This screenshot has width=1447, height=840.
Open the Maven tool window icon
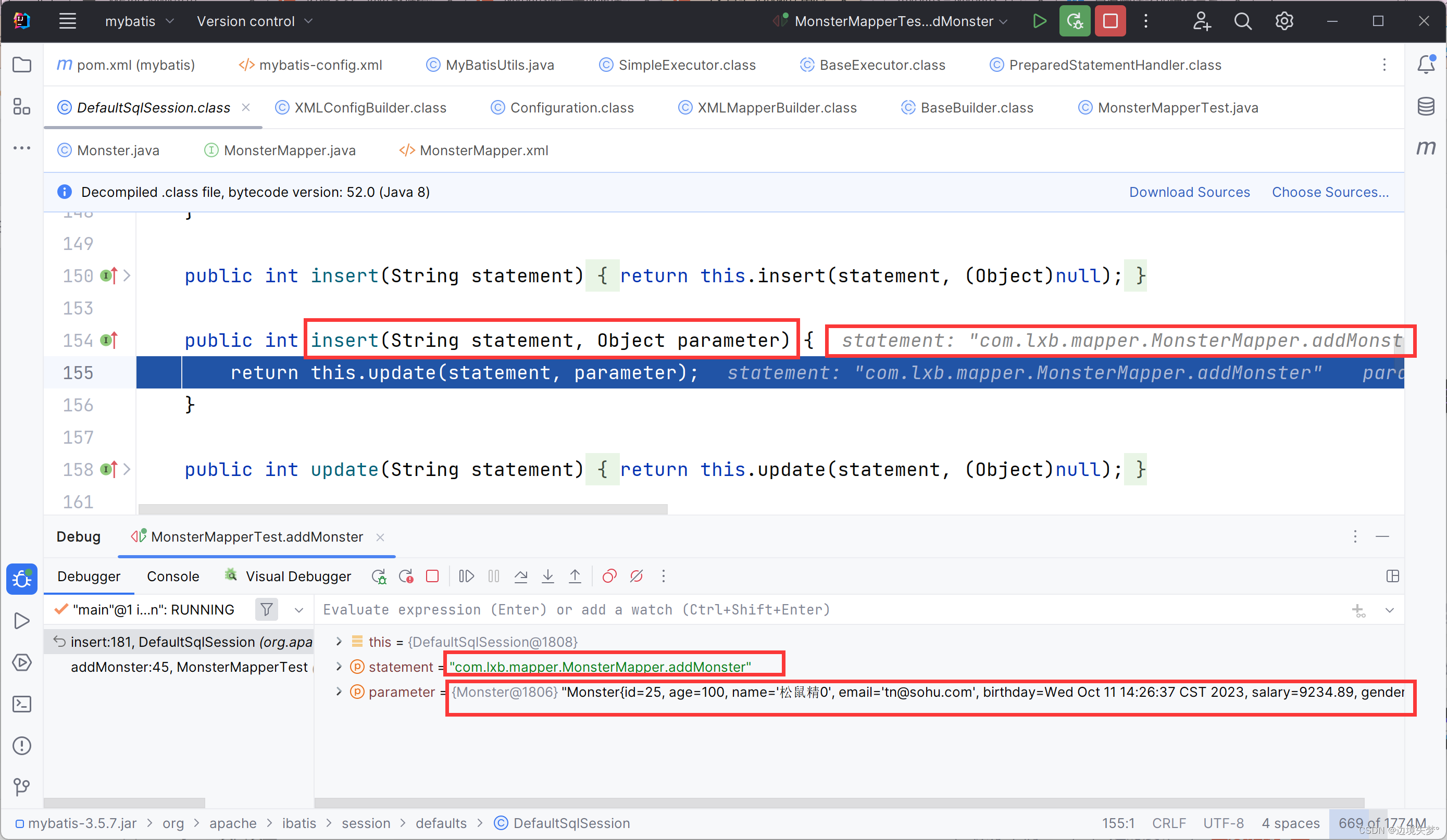click(1426, 148)
